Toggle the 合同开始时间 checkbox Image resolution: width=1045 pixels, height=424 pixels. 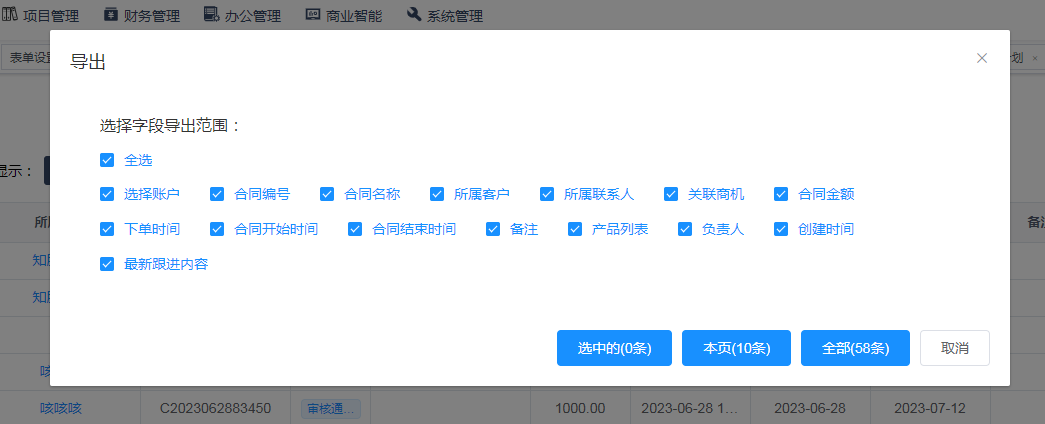point(217,229)
